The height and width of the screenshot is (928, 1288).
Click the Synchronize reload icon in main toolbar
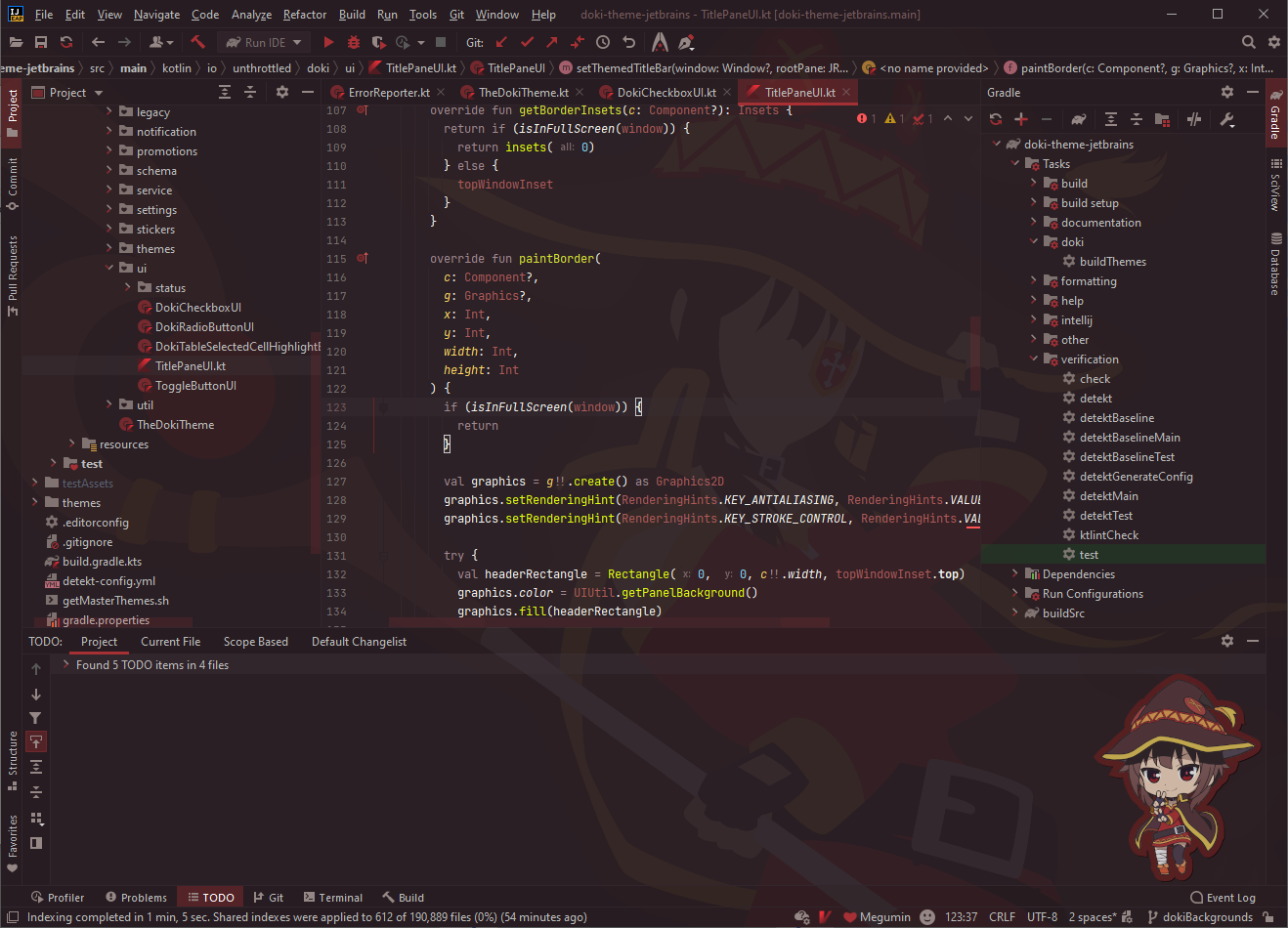[x=66, y=42]
